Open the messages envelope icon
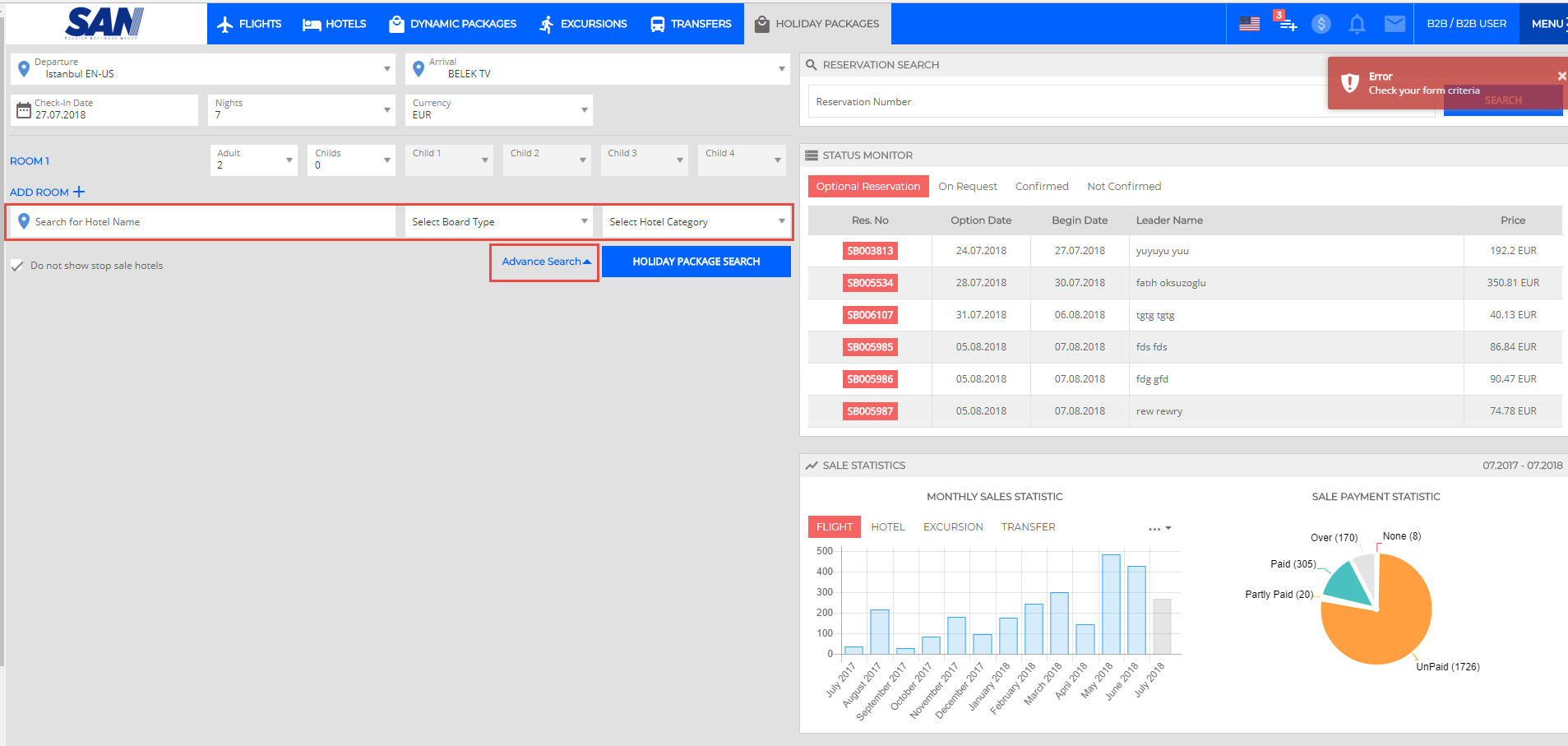The height and width of the screenshot is (746, 1568). tap(1395, 24)
